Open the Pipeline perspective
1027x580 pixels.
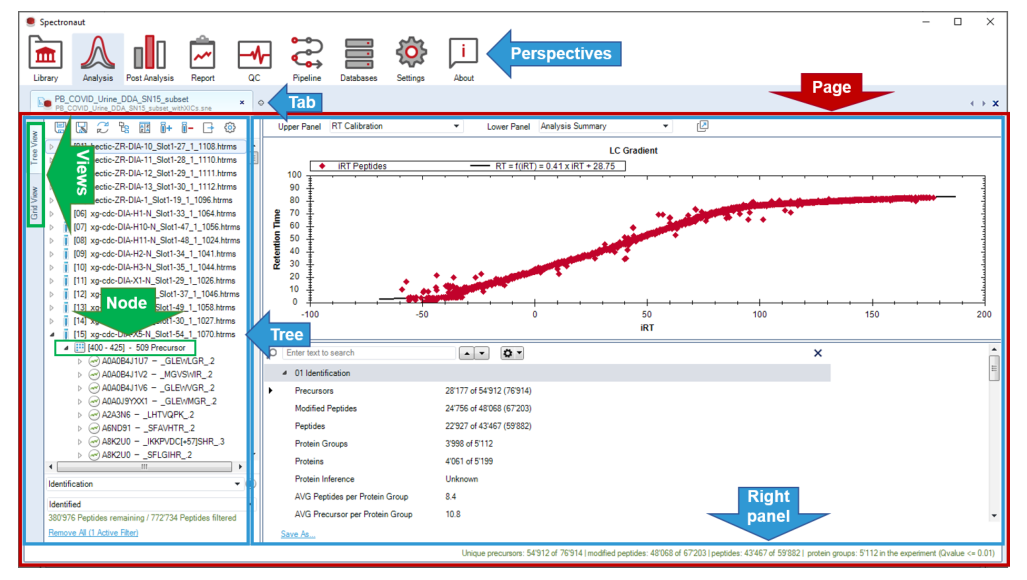tap(307, 60)
